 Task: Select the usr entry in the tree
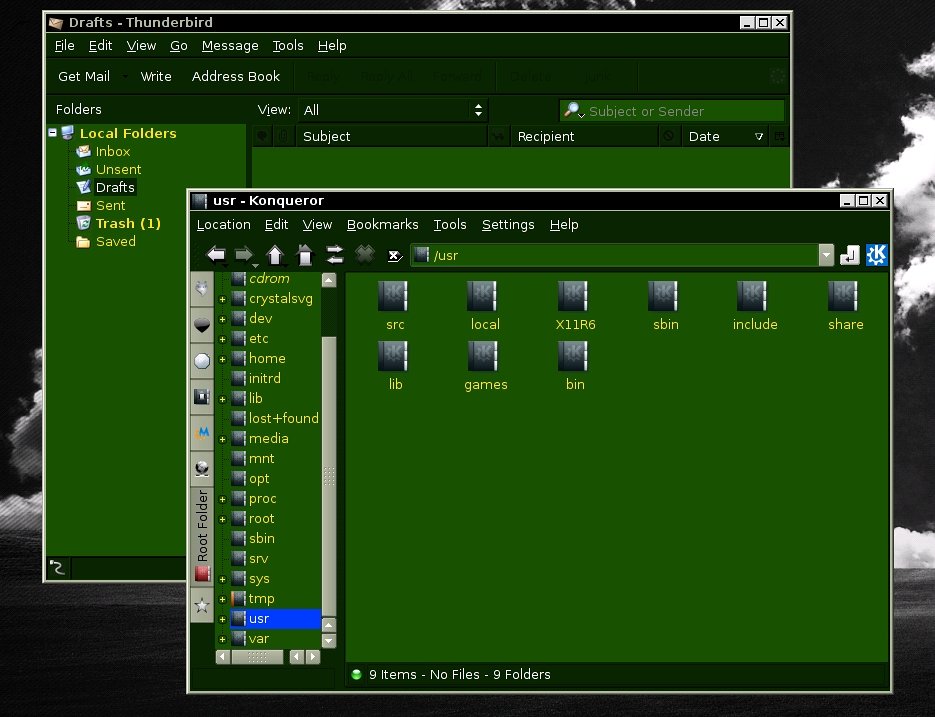pos(275,619)
